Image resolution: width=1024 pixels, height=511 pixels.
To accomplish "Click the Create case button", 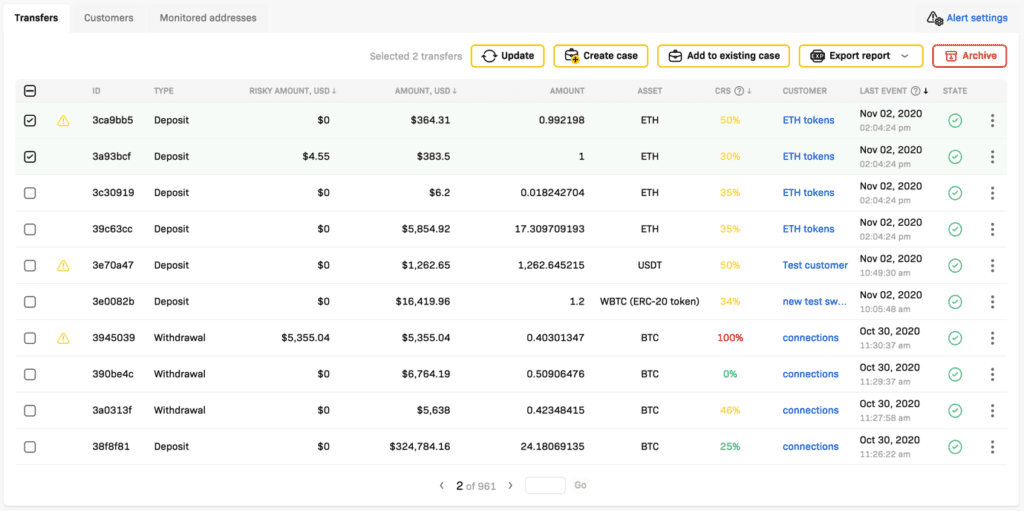I will (601, 56).
